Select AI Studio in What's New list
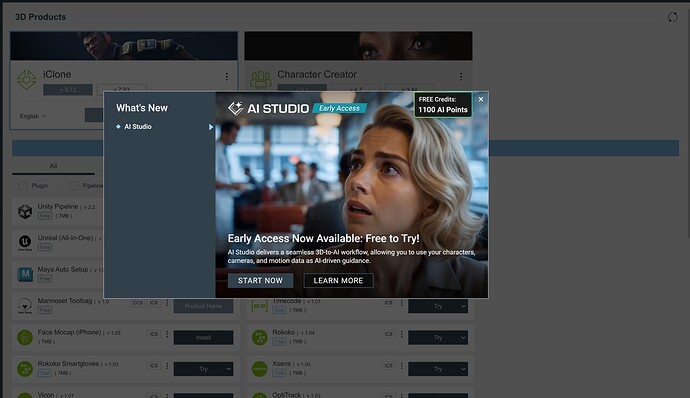The height and width of the screenshot is (398, 690). pyautogui.click(x=138, y=126)
